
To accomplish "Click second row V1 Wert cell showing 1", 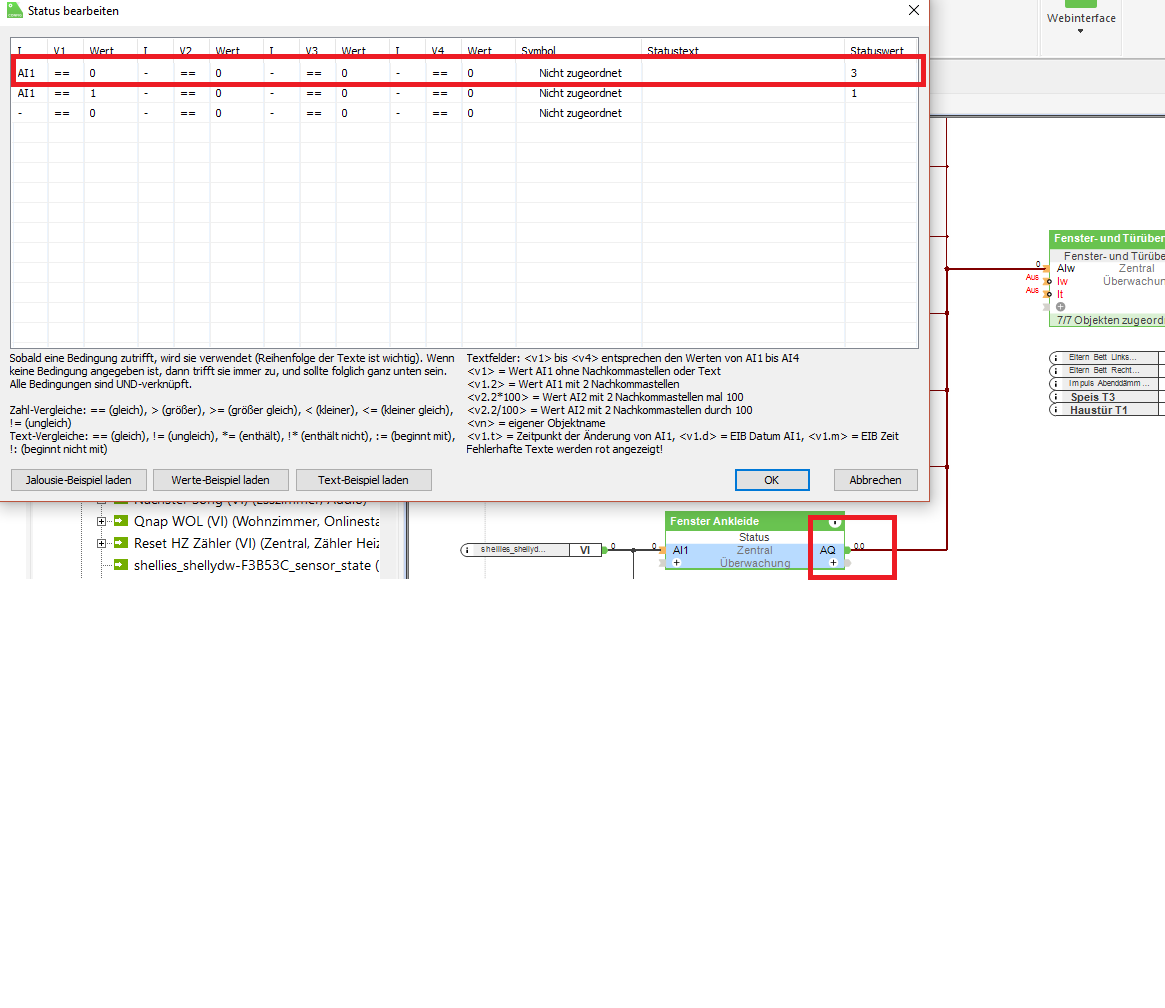I will point(111,93).
